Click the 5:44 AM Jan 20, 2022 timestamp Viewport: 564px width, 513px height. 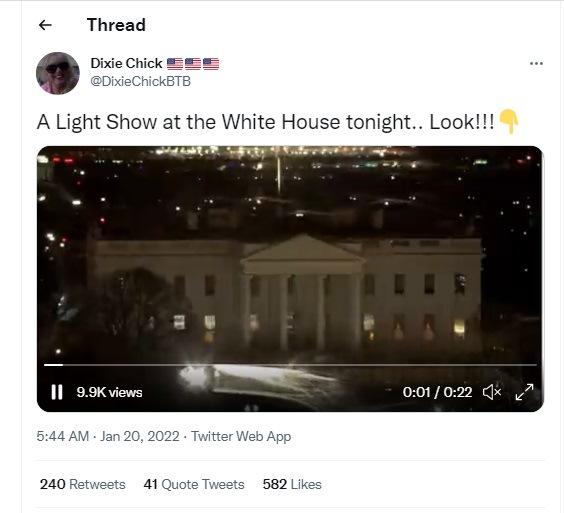[108, 436]
